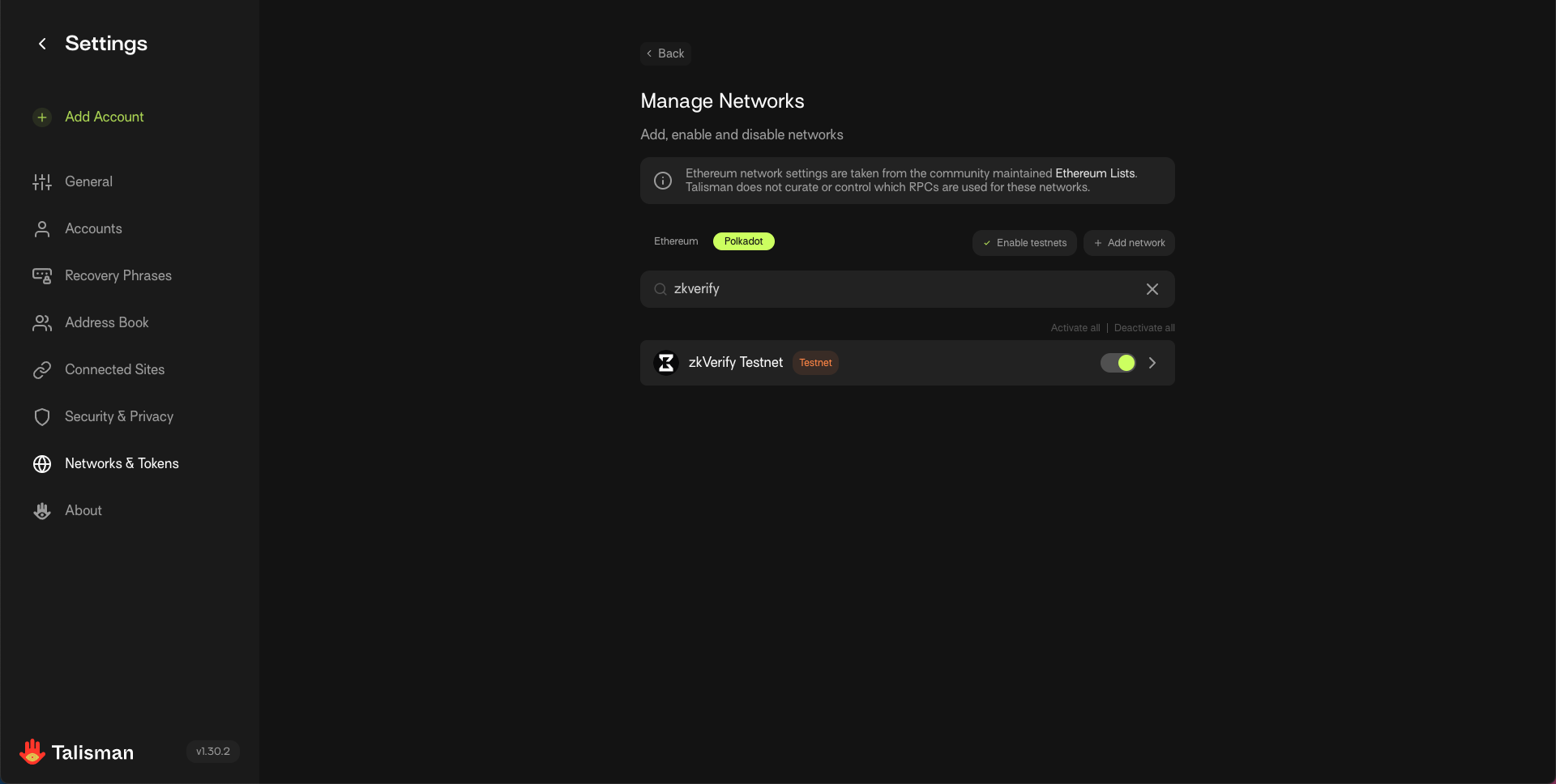Click the zkVerify Testnet network logo
This screenshot has width=1556, height=784.
click(x=666, y=363)
